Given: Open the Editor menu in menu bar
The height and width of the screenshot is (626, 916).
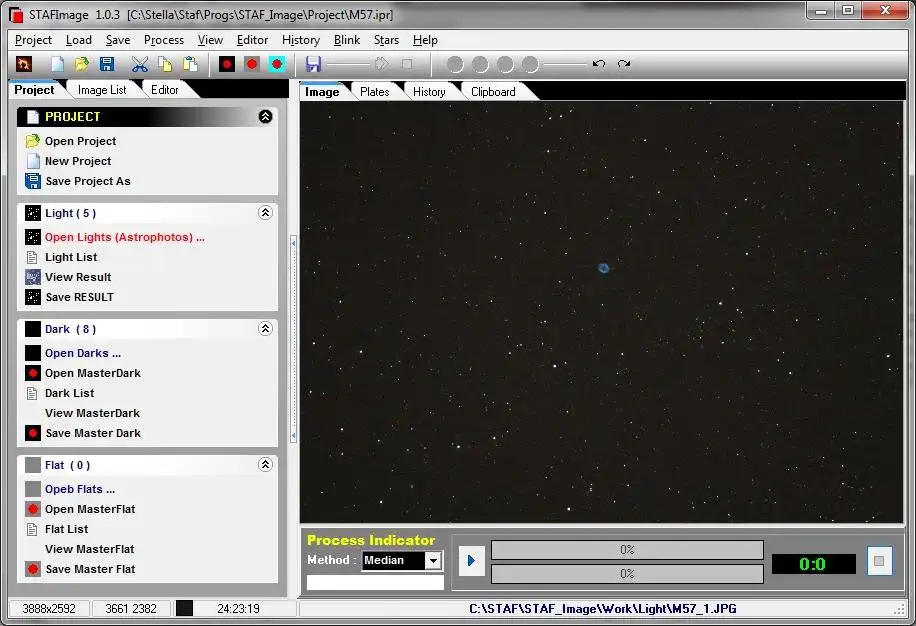Looking at the screenshot, I should coord(252,40).
